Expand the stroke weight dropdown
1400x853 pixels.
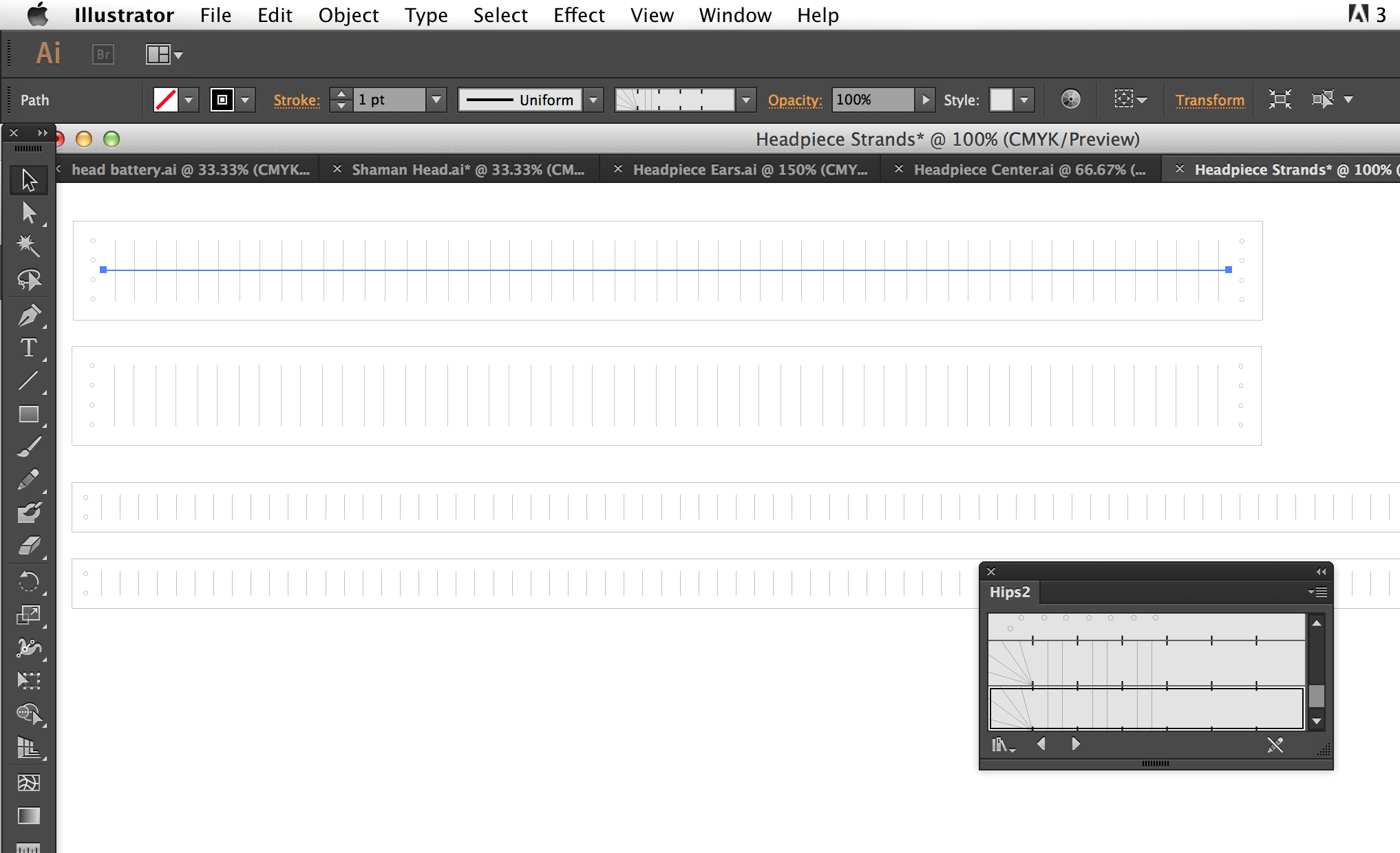coord(437,99)
